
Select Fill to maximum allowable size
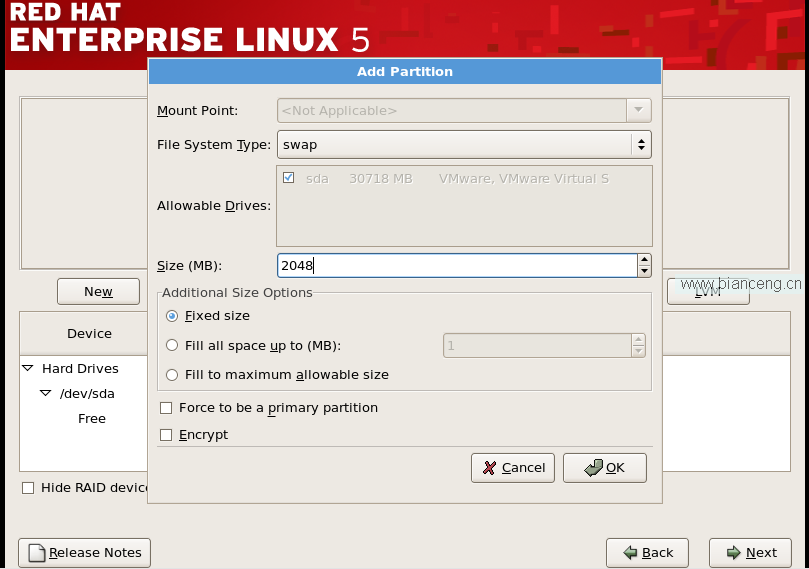172,375
